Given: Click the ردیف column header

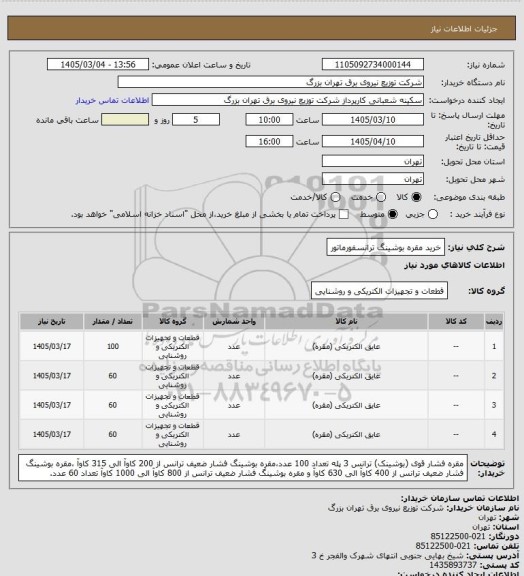Looking at the screenshot, I should [x=494, y=321].
